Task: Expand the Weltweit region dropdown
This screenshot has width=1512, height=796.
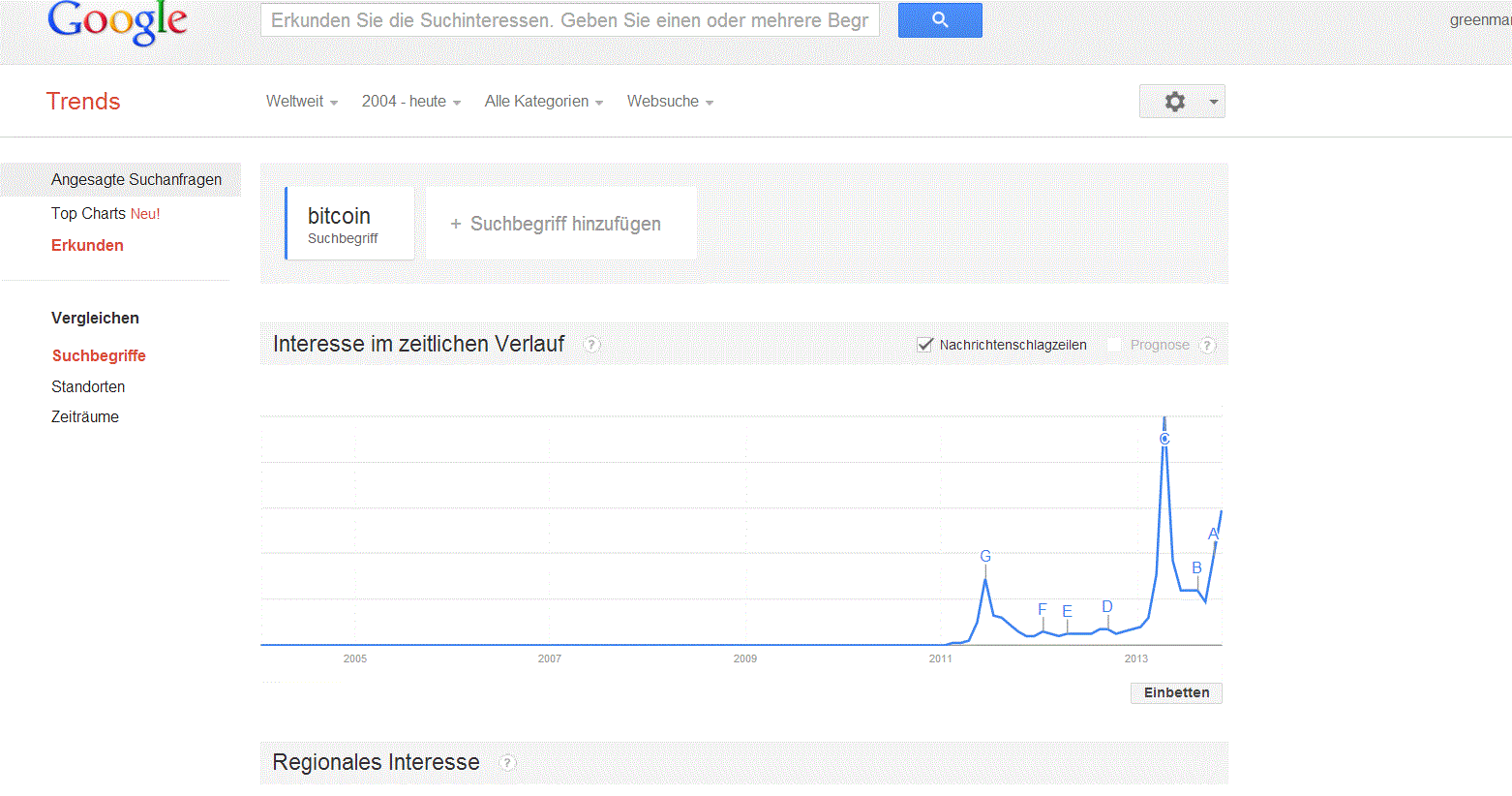Action: 302,102
